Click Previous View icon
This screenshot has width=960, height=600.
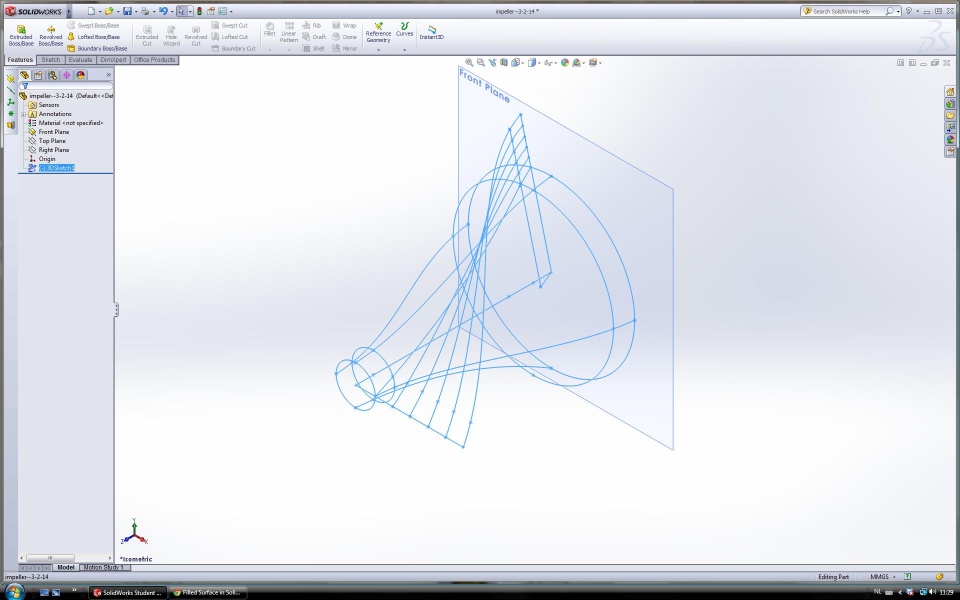(492, 62)
